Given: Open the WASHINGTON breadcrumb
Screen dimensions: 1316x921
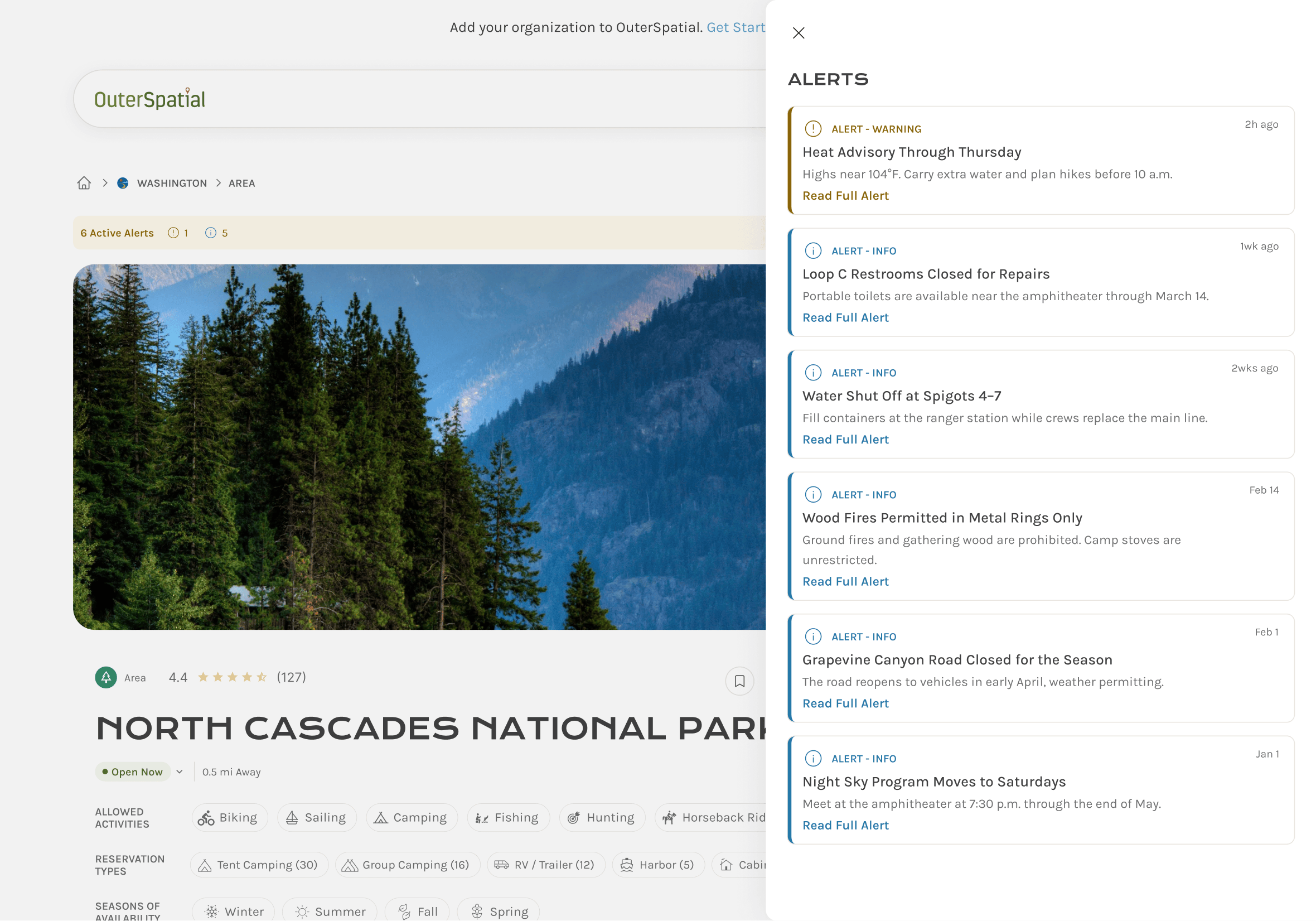Looking at the screenshot, I should click(x=172, y=183).
